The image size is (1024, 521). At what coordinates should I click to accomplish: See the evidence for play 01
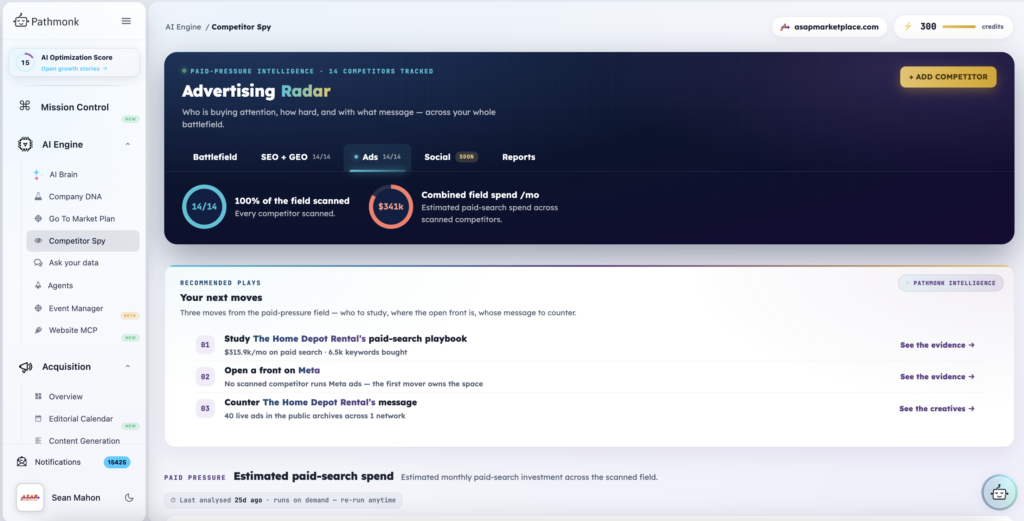click(x=937, y=345)
